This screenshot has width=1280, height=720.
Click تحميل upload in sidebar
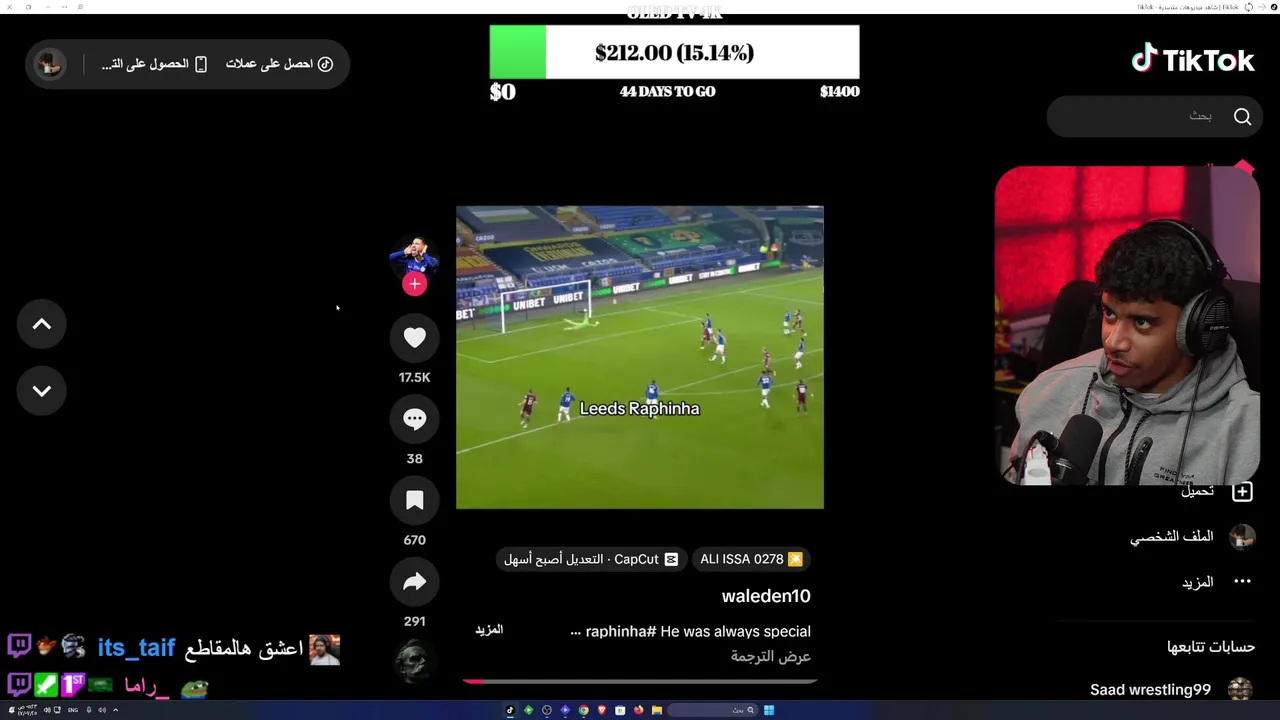(1197, 491)
